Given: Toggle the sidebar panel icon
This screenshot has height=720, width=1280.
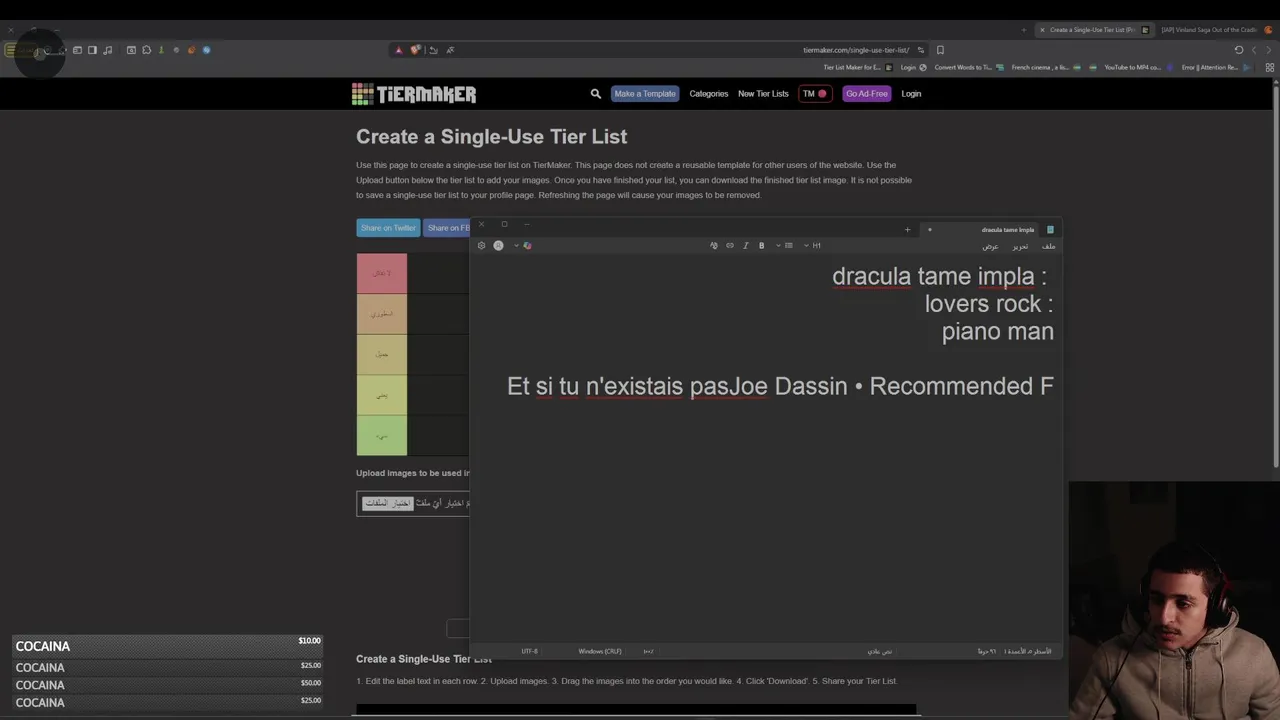Looking at the screenshot, I should pyautogui.click(x=92, y=50).
